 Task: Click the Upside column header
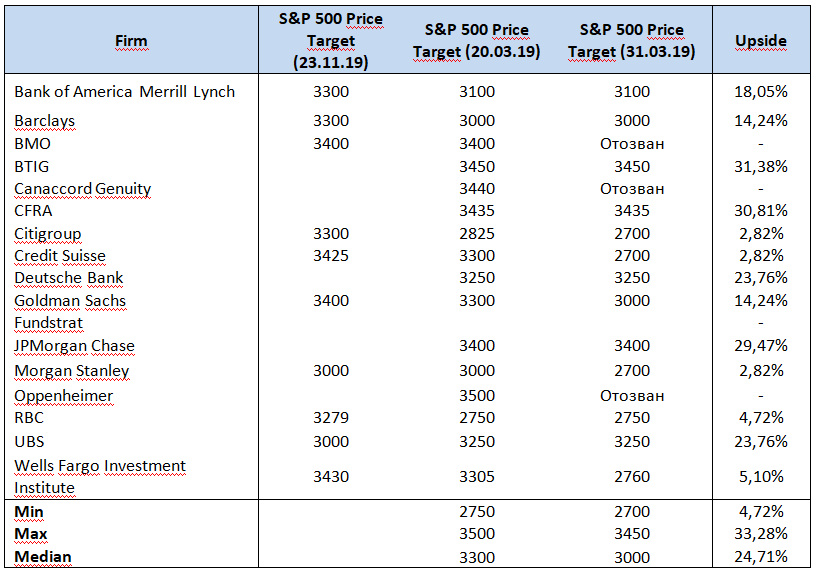[x=761, y=42]
